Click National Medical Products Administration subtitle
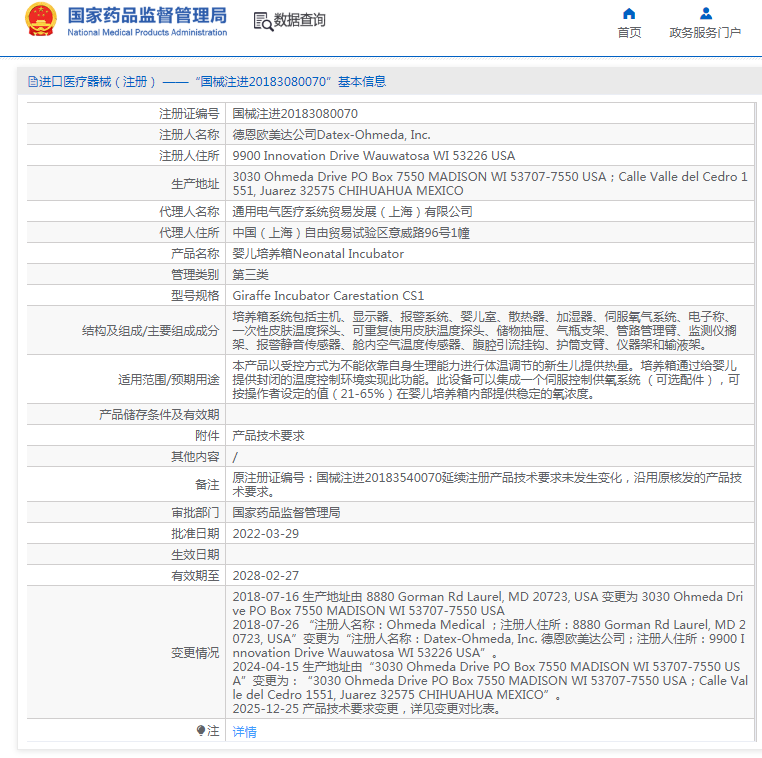This screenshot has width=762, height=758. tap(147, 33)
